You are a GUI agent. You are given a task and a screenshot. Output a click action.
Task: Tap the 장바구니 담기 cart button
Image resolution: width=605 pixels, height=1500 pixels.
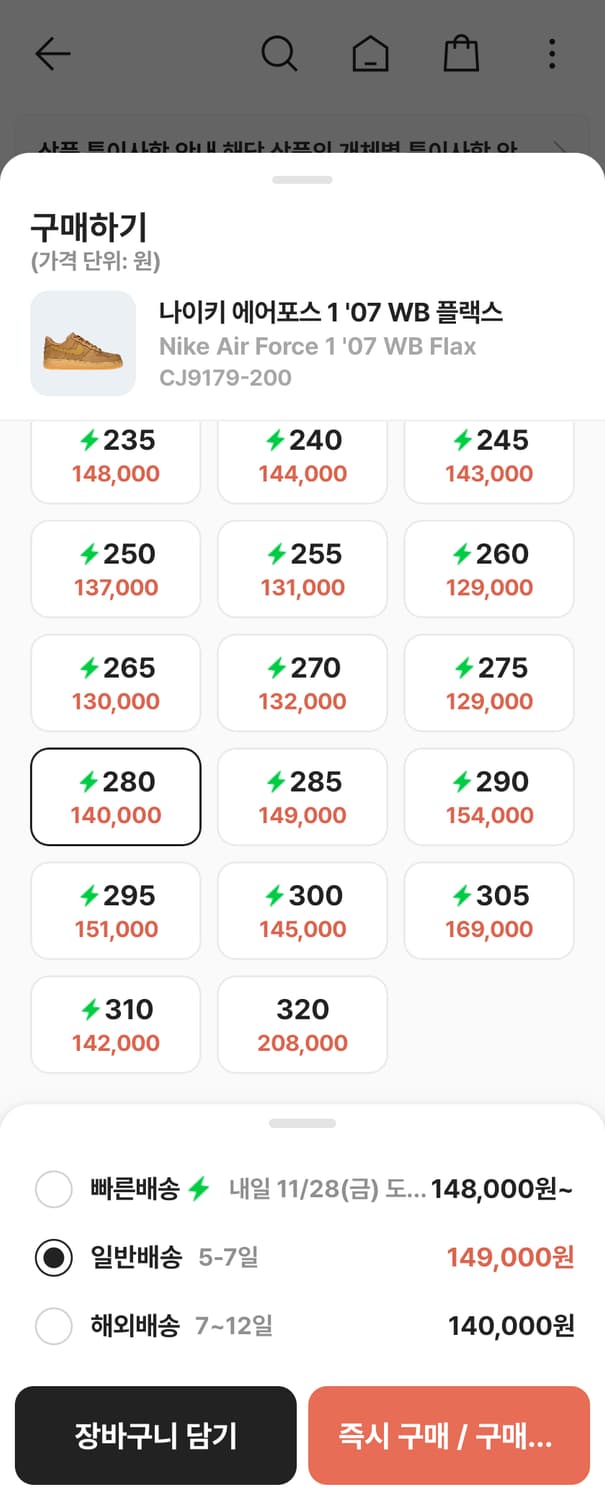156,1435
